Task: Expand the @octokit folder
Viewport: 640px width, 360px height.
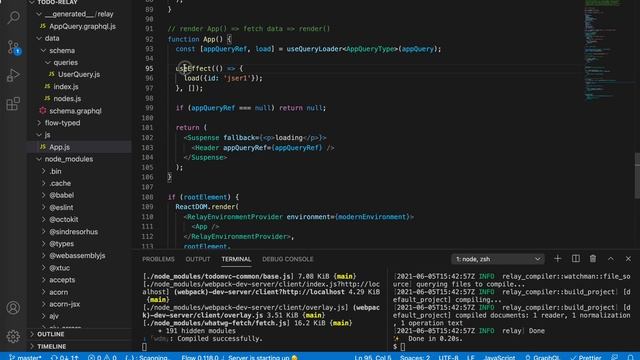Action: pyautogui.click(x=63, y=219)
